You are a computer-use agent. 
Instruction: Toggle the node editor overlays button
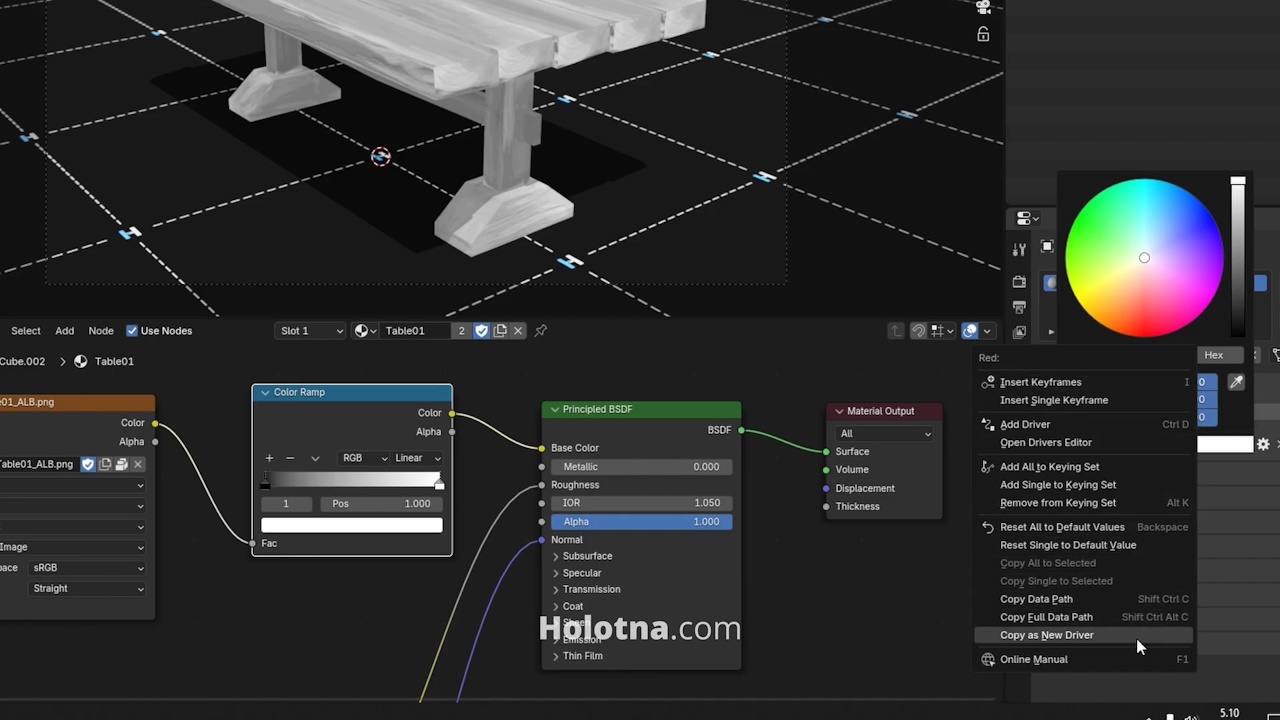(969, 331)
